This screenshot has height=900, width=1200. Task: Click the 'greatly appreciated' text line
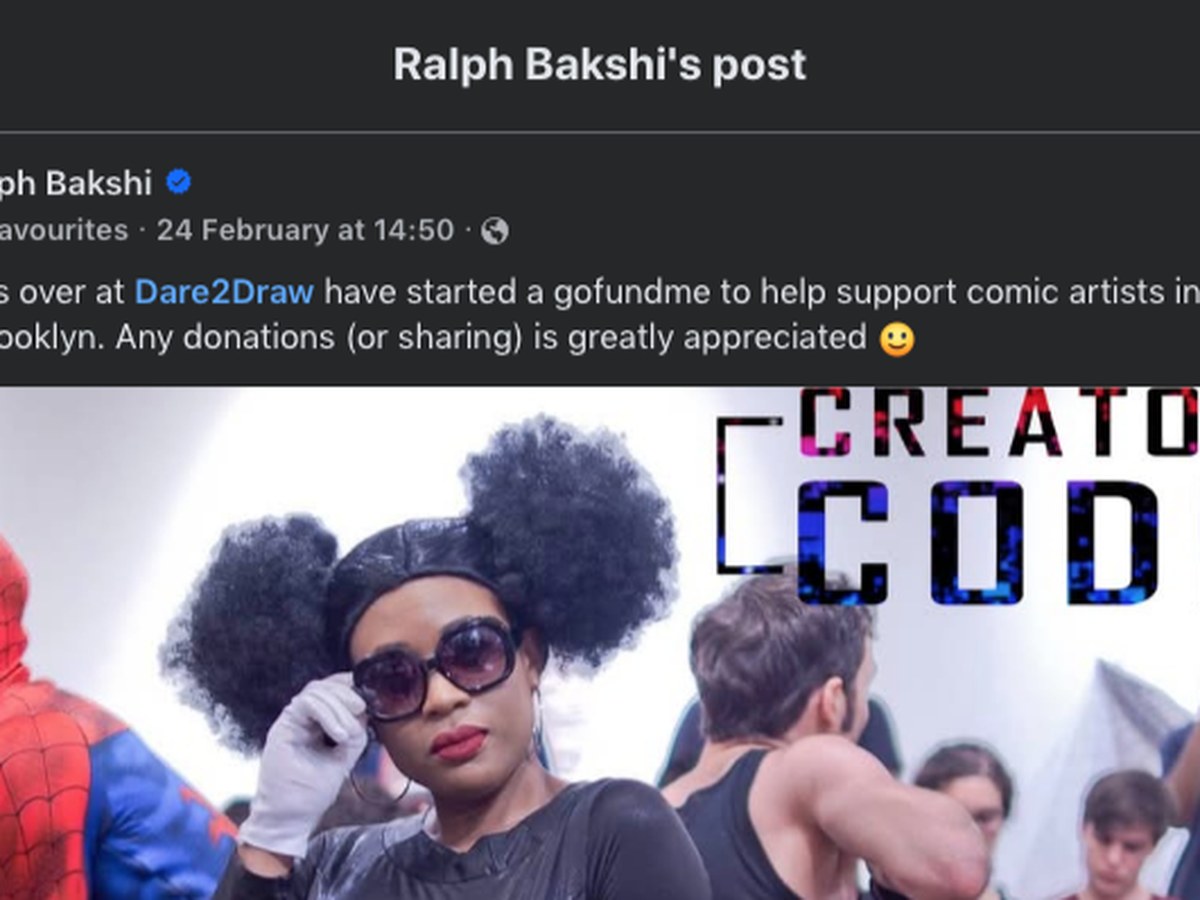click(717, 338)
